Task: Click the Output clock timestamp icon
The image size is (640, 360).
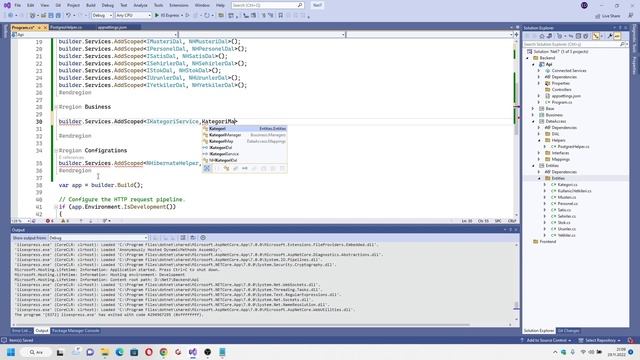Action: click(x=203, y=238)
